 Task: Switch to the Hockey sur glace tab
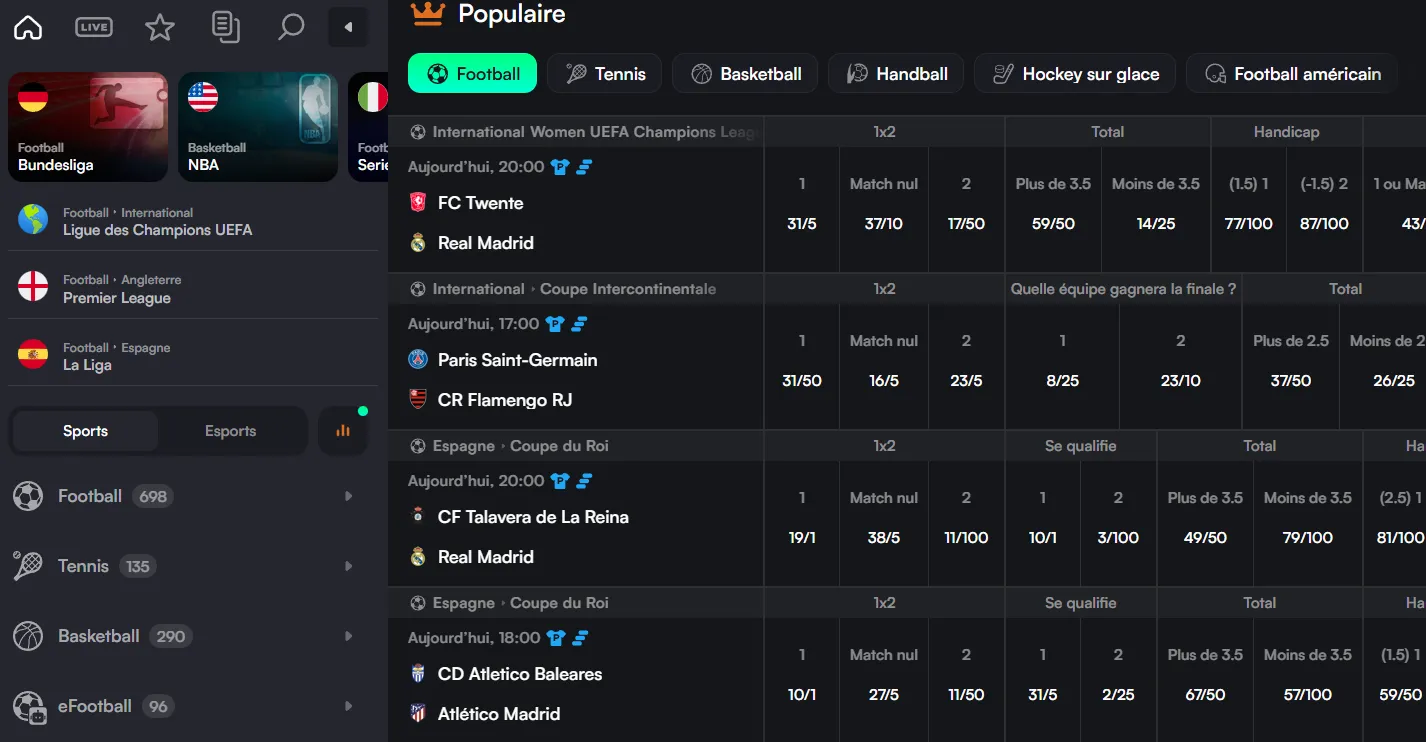1075,74
